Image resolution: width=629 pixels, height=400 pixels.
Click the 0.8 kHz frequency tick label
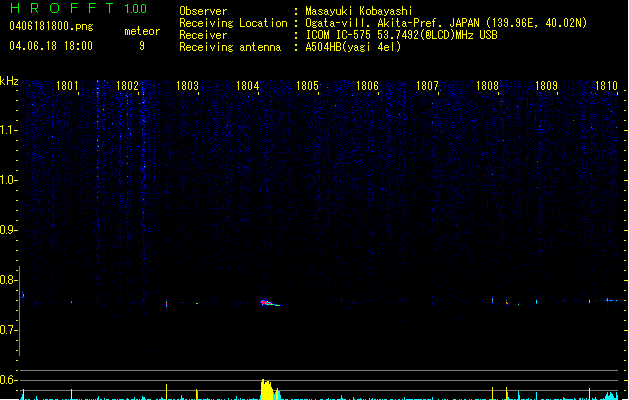[x=8, y=280]
